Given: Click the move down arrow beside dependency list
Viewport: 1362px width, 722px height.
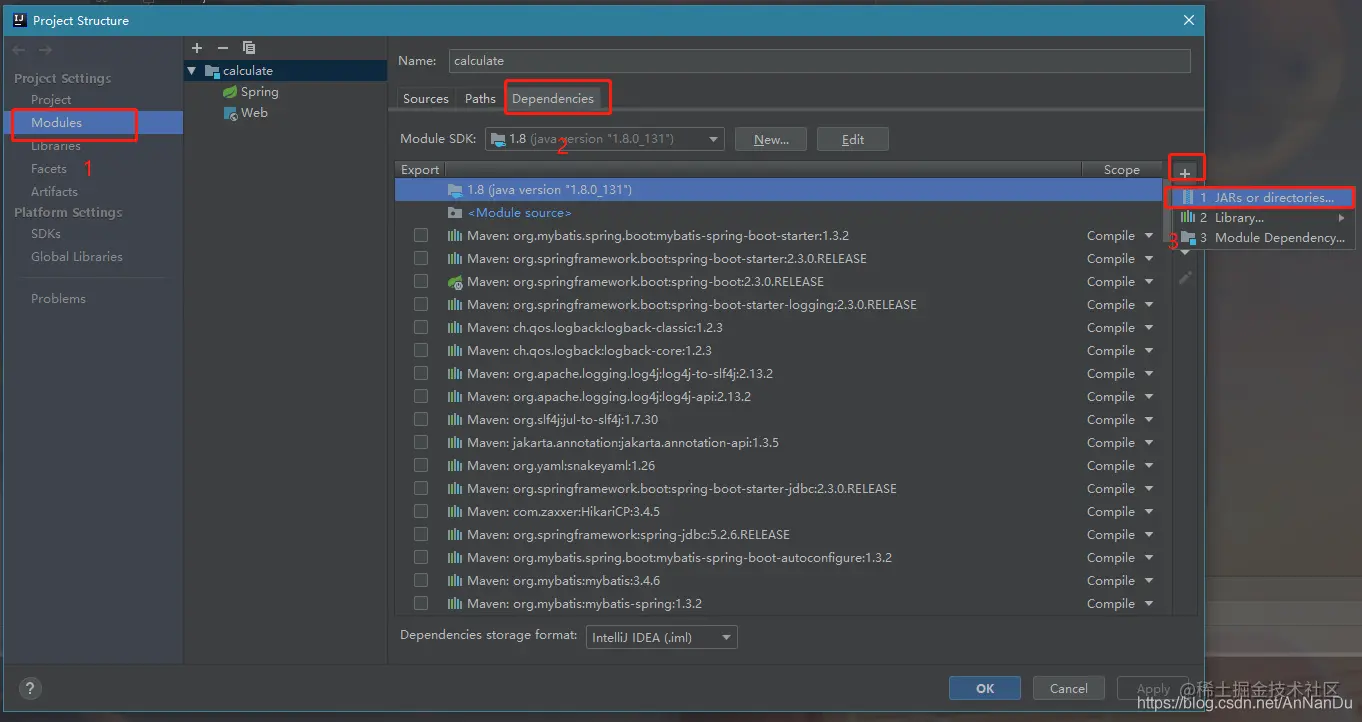Looking at the screenshot, I should click(1185, 253).
